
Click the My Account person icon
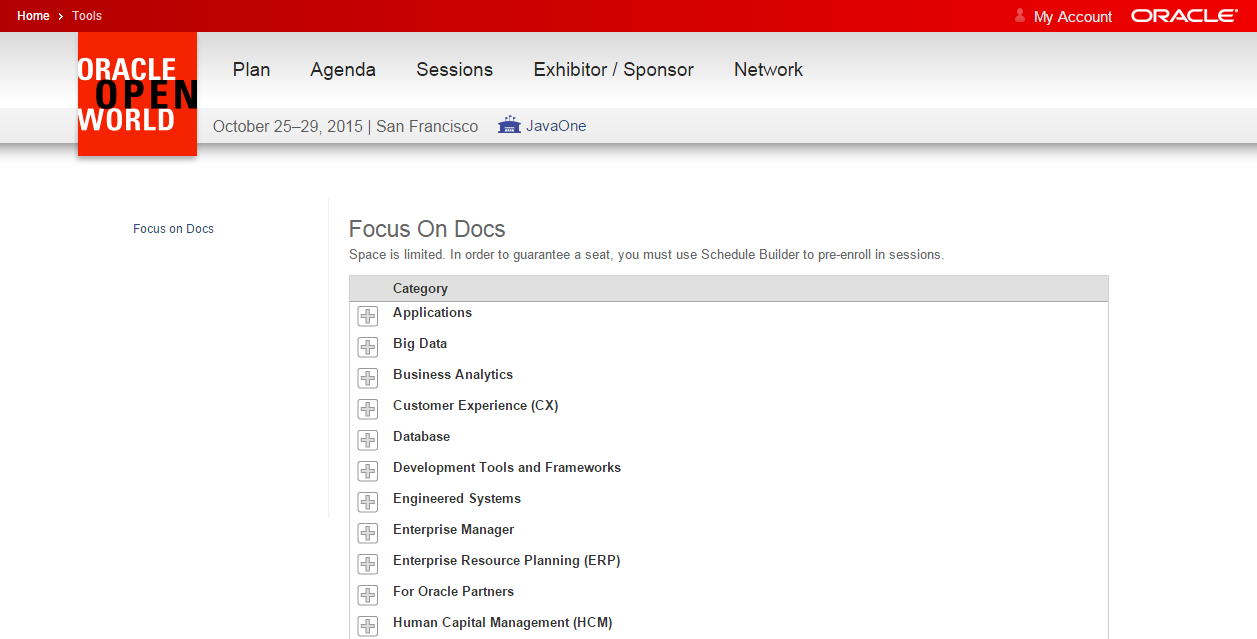pos(1020,15)
